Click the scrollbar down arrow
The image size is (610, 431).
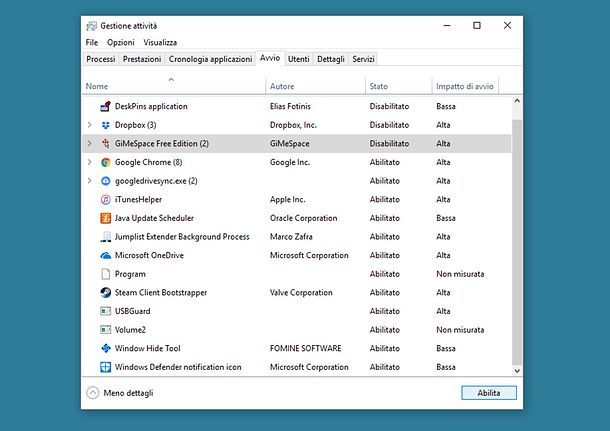(x=517, y=371)
